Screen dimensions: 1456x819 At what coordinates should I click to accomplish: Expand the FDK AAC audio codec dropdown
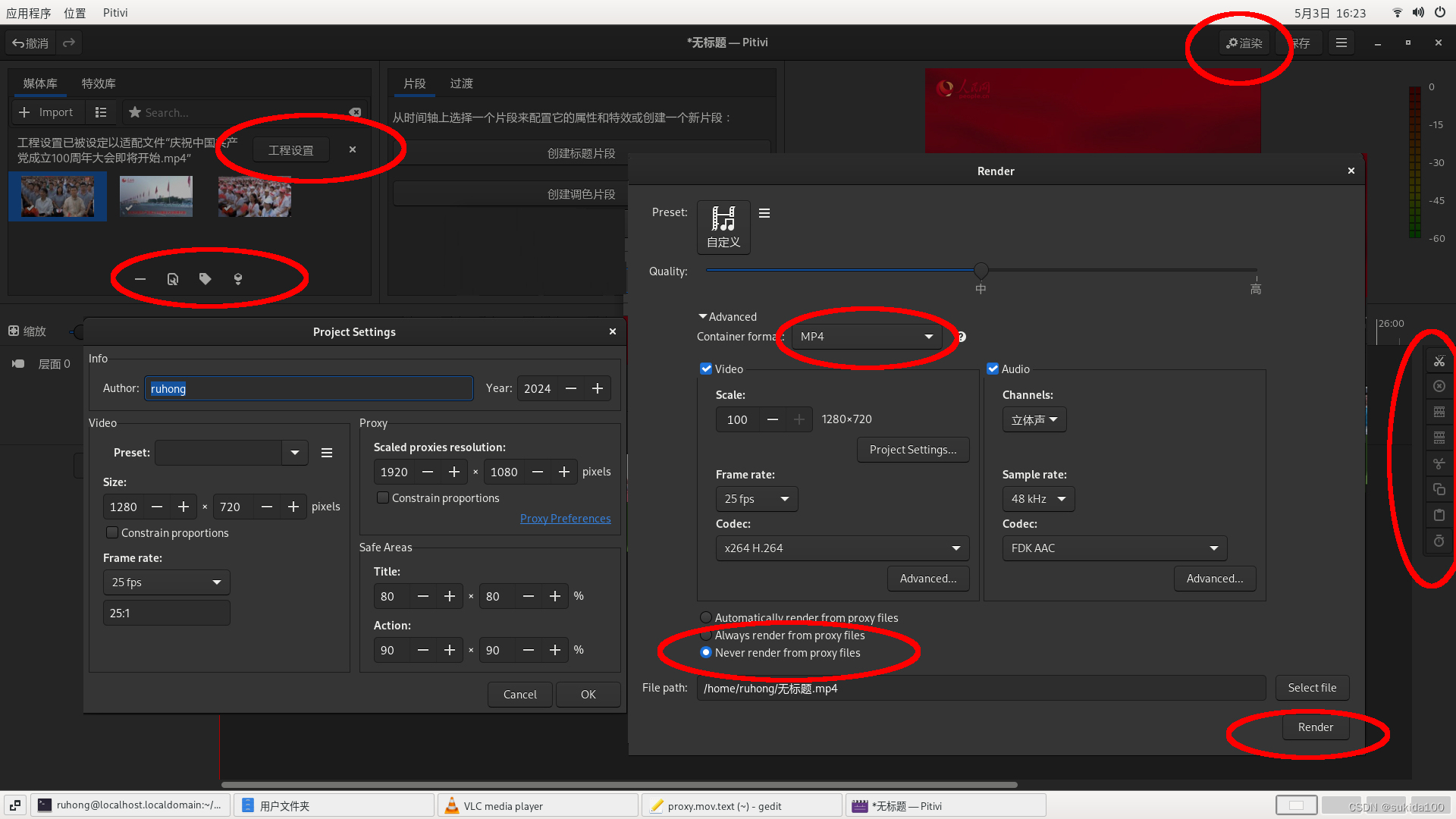1115,548
